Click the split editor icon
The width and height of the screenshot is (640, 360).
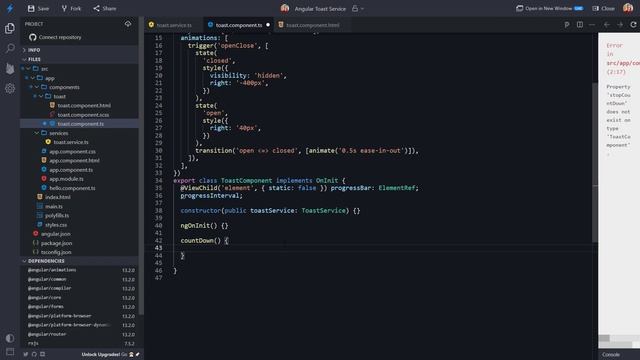point(580,25)
